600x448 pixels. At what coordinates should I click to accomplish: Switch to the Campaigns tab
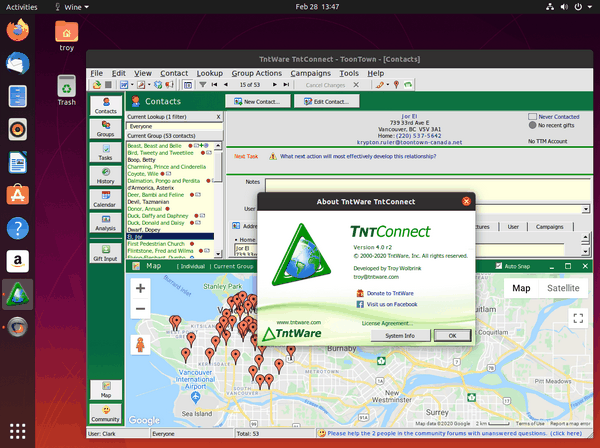(x=549, y=226)
